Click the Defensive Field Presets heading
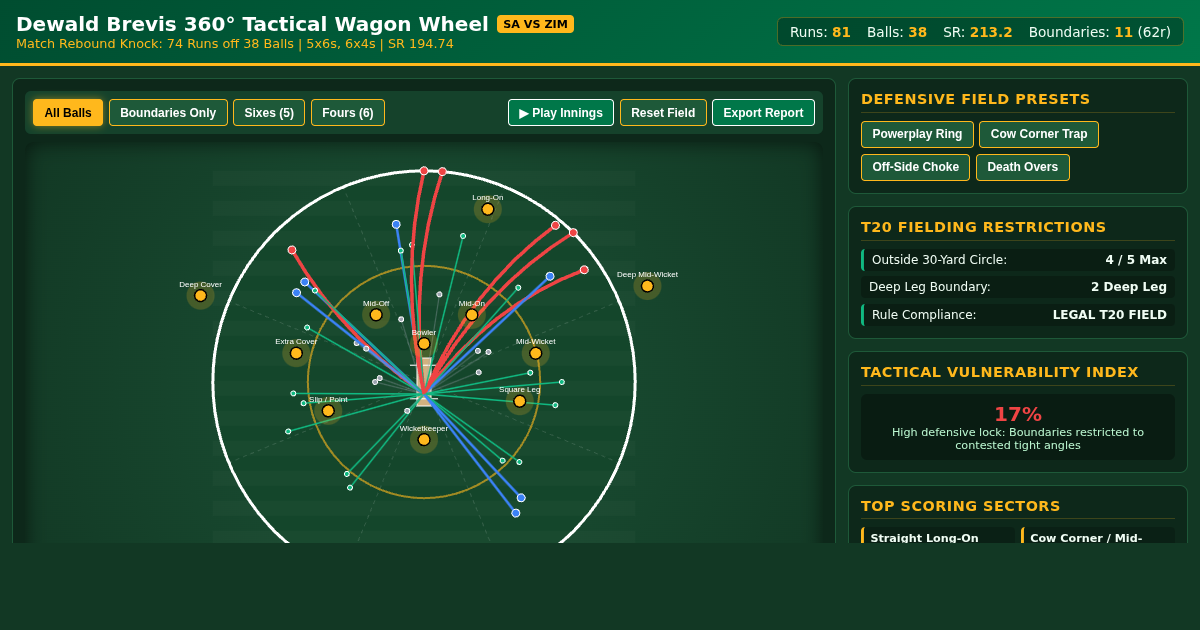This screenshot has width=1200, height=630. coord(976,99)
